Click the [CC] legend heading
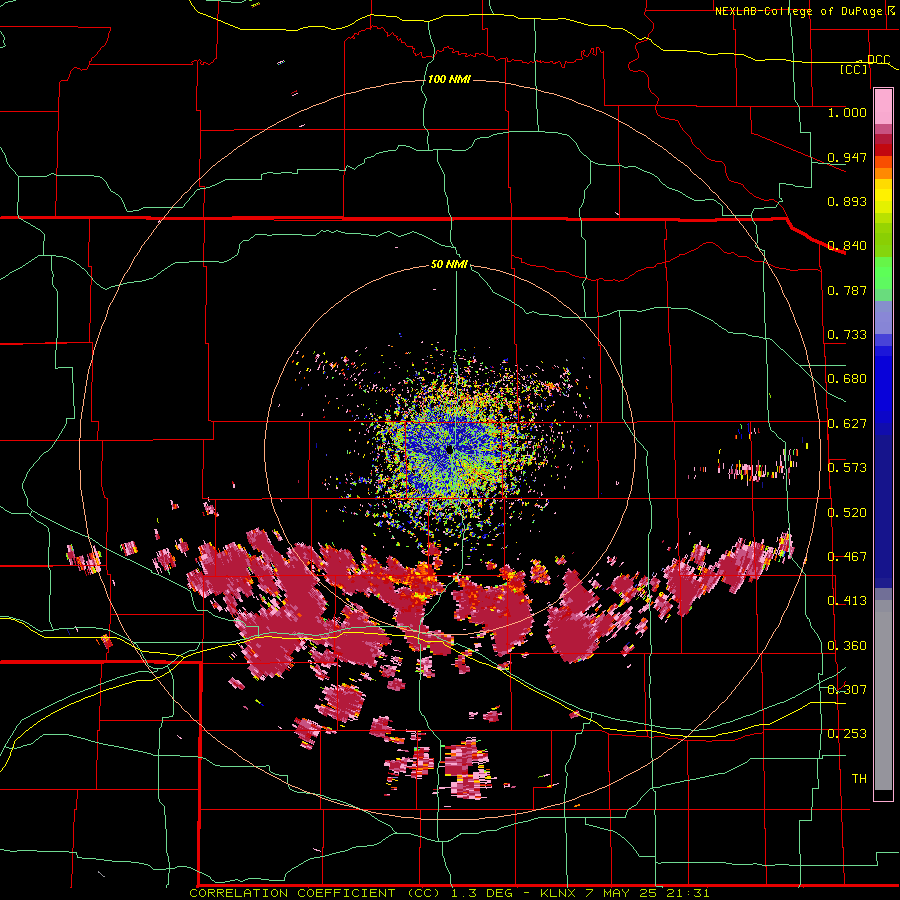 (x=853, y=69)
